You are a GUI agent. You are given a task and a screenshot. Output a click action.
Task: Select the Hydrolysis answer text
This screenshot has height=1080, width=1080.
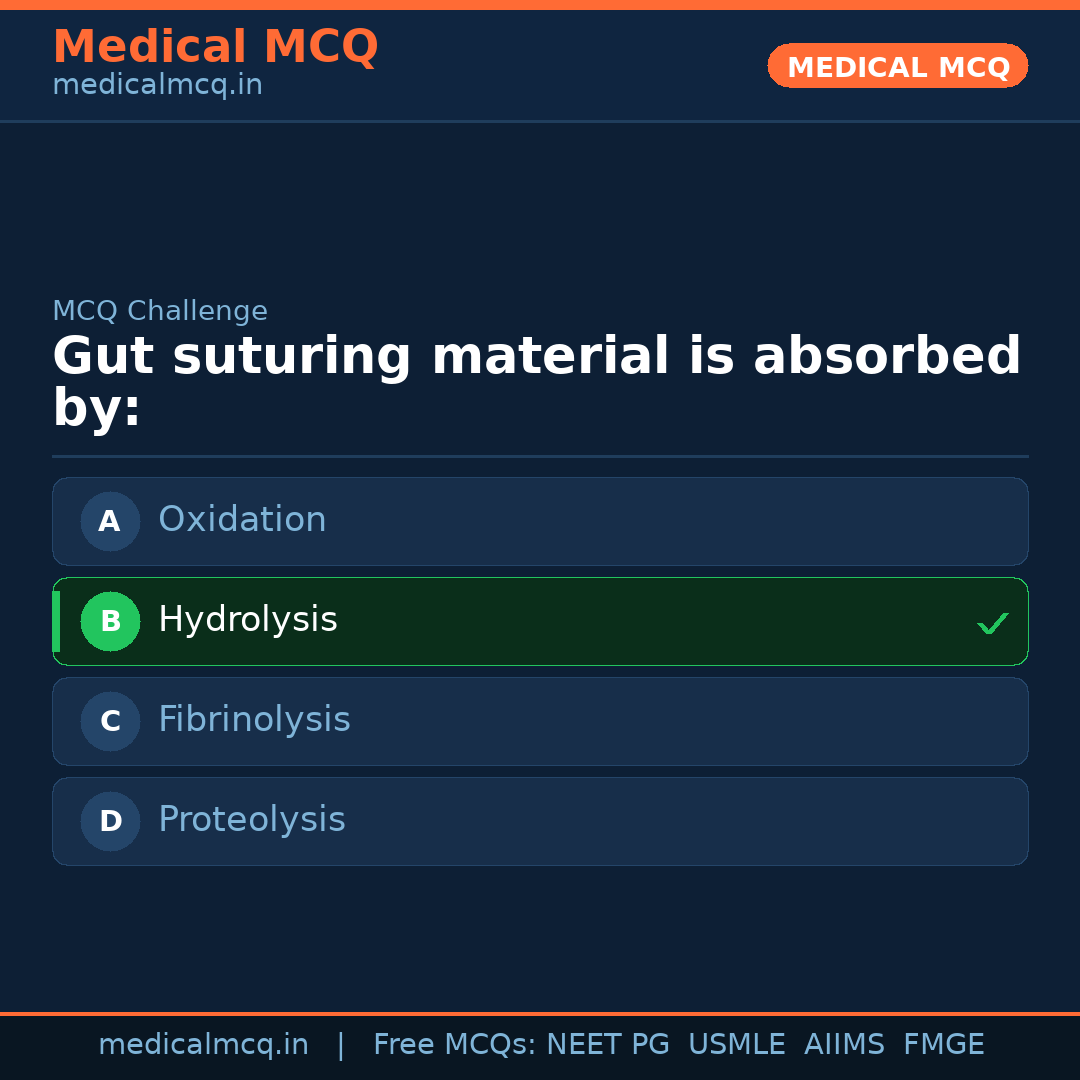coord(248,620)
